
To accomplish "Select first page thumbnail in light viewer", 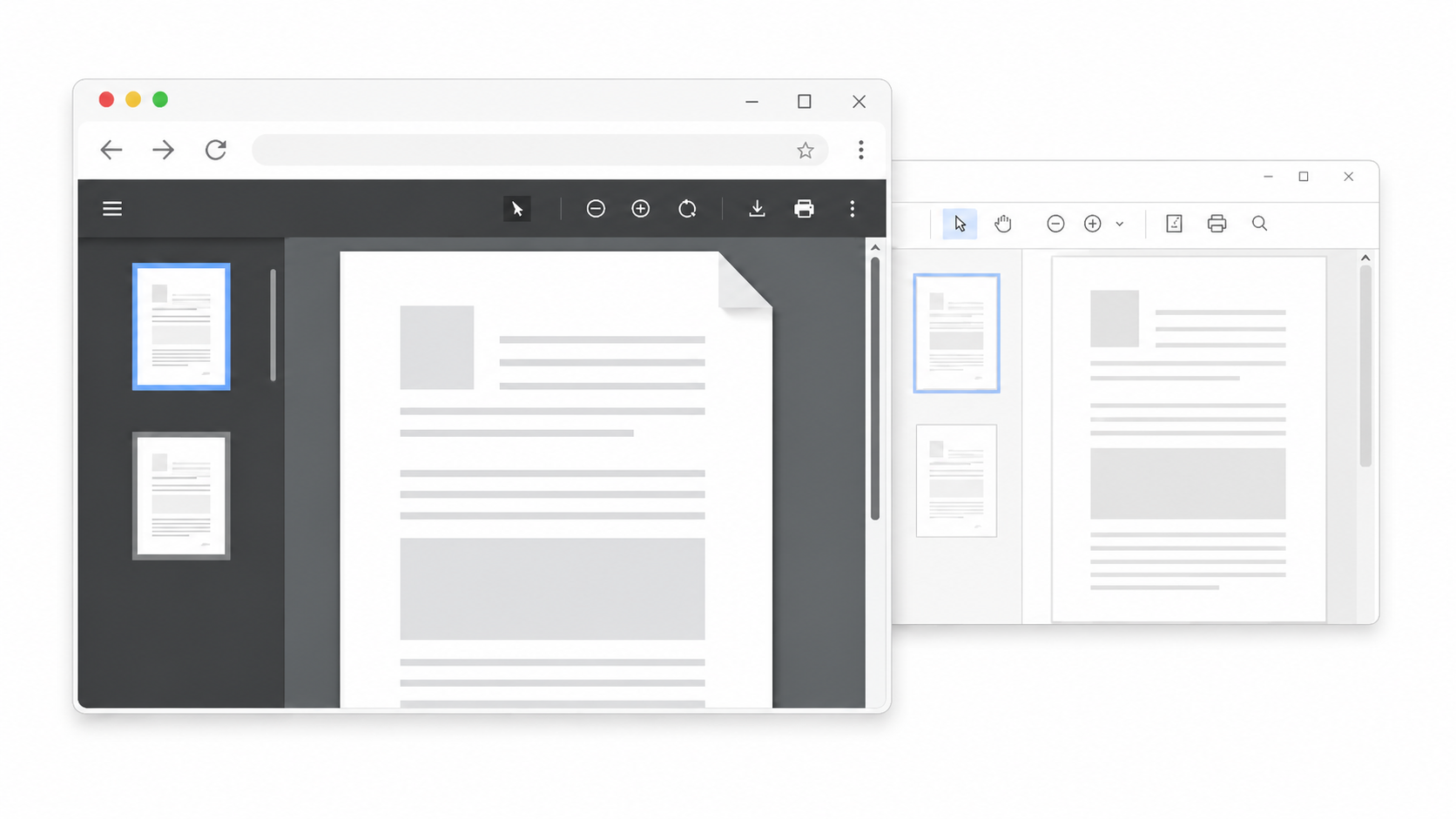I will [x=956, y=333].
